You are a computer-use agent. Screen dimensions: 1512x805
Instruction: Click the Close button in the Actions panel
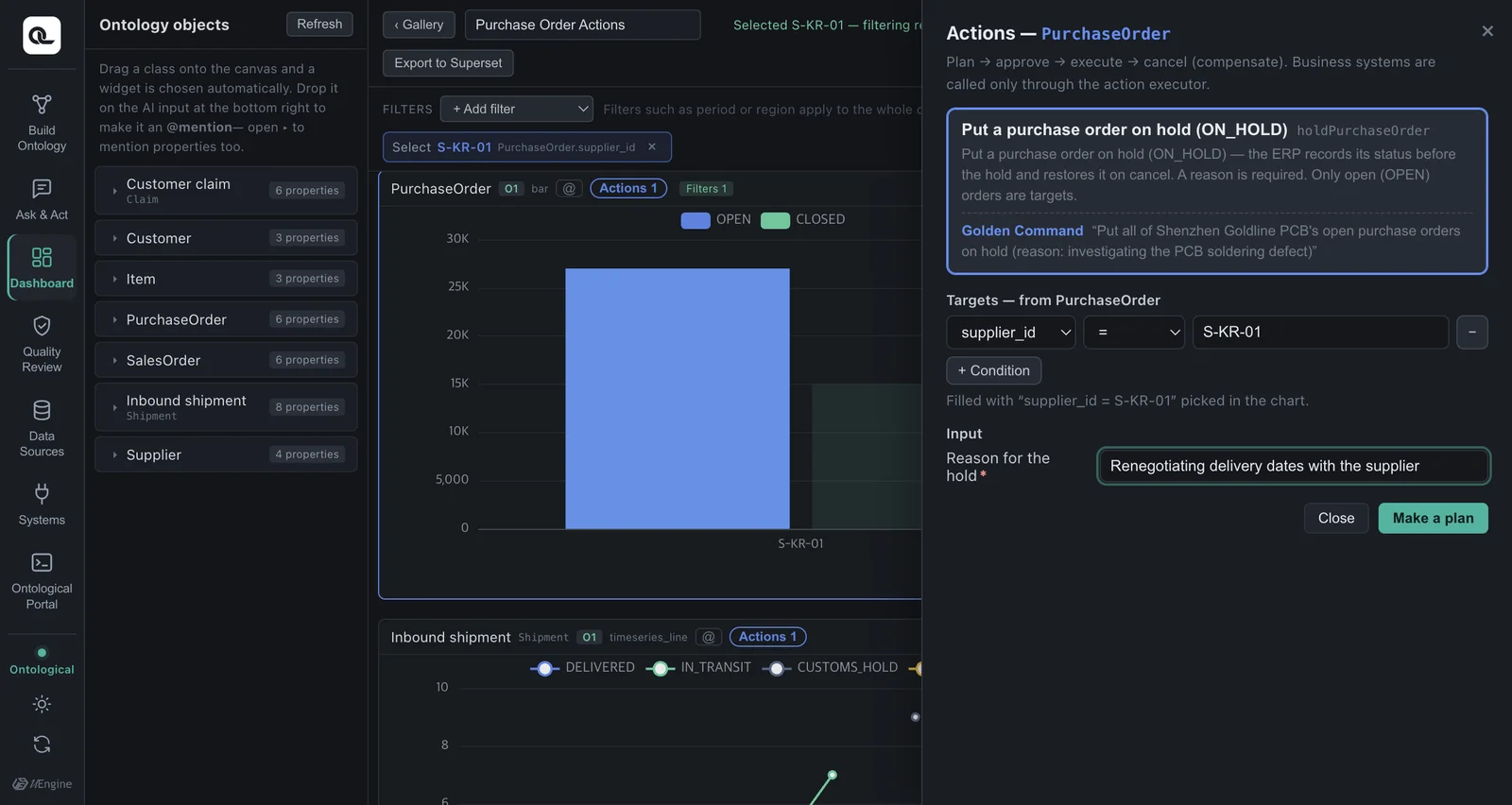[x=1336, y=518]
